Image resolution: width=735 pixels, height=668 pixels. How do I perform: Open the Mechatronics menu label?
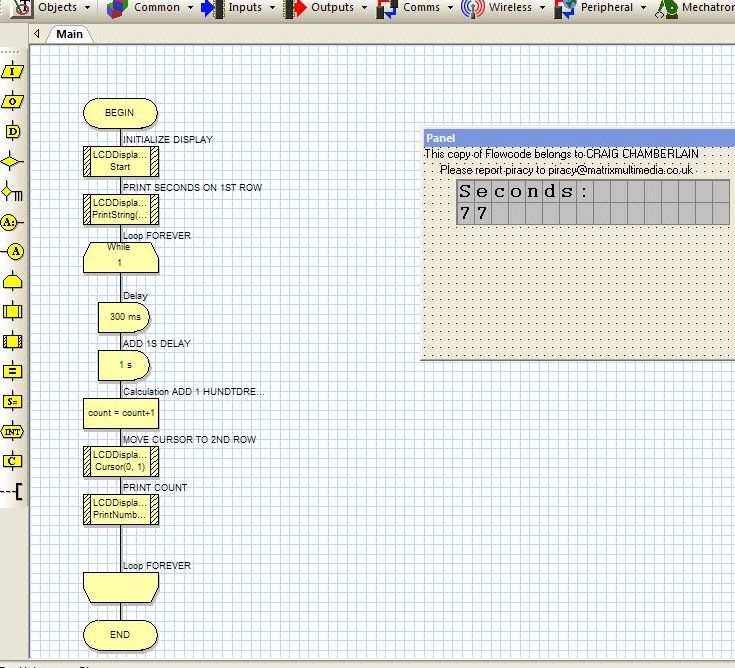click(708, 7)
